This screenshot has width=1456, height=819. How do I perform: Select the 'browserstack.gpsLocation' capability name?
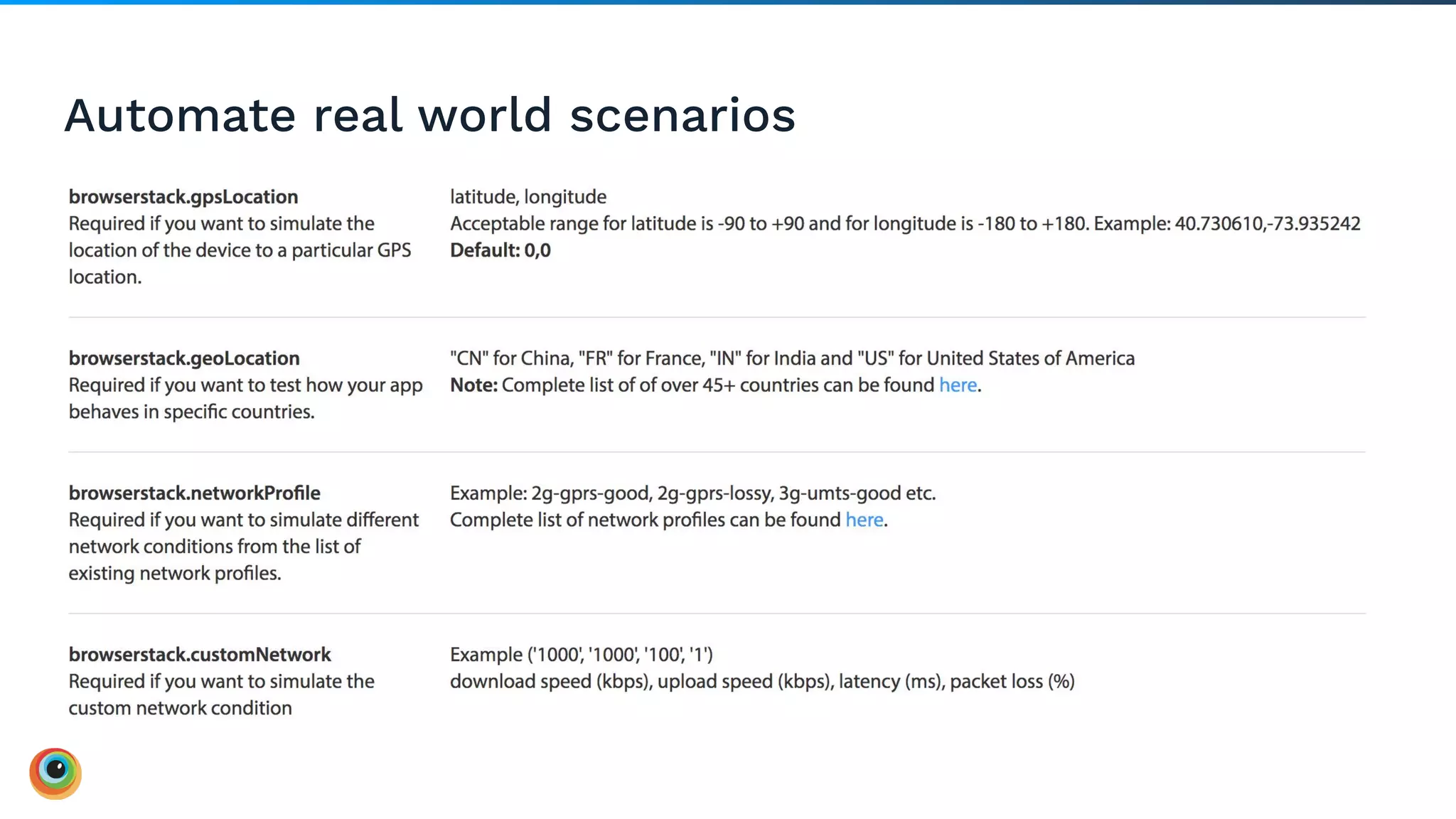tap(183, 197)
